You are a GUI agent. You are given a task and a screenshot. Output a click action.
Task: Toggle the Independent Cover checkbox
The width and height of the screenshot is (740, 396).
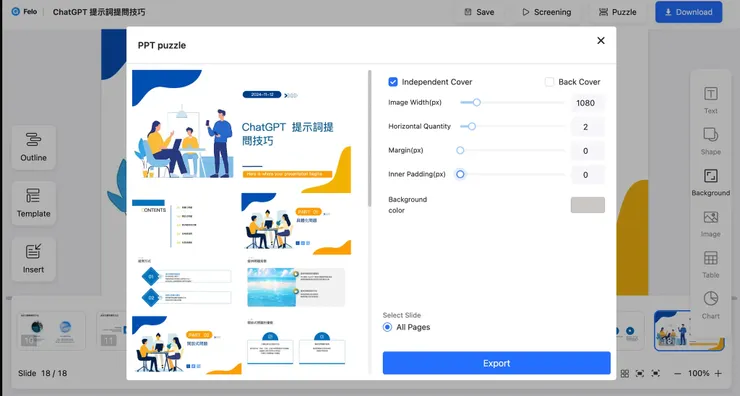point(393,82)
